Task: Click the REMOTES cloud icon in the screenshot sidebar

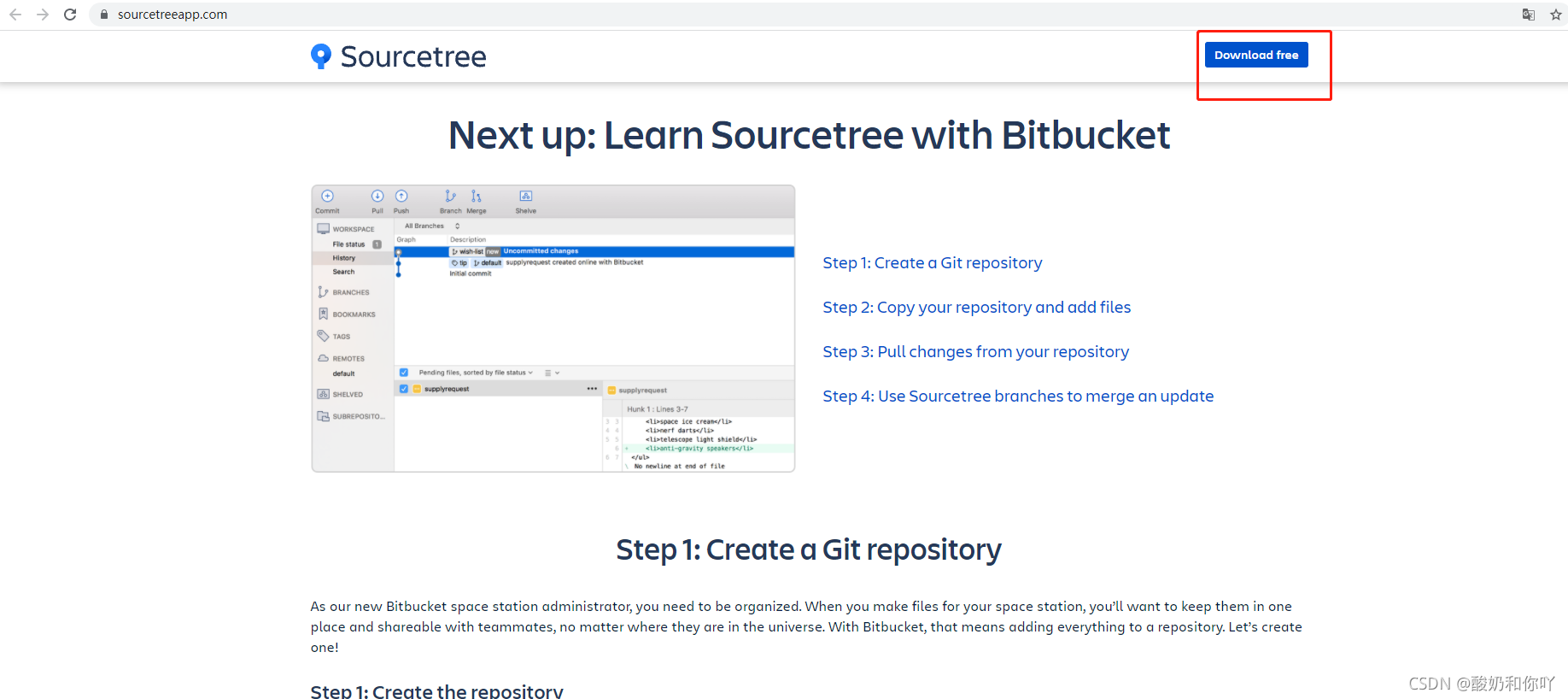Action: [x=323, y=358]
